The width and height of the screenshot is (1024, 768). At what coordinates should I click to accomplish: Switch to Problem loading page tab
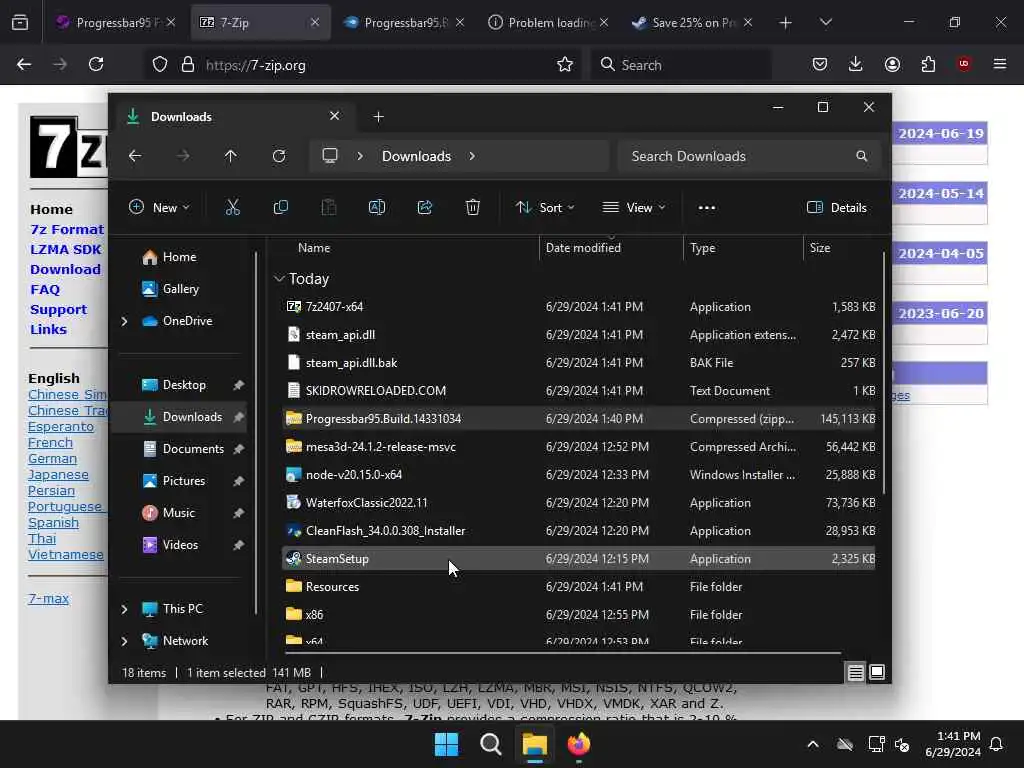point(549,22)
